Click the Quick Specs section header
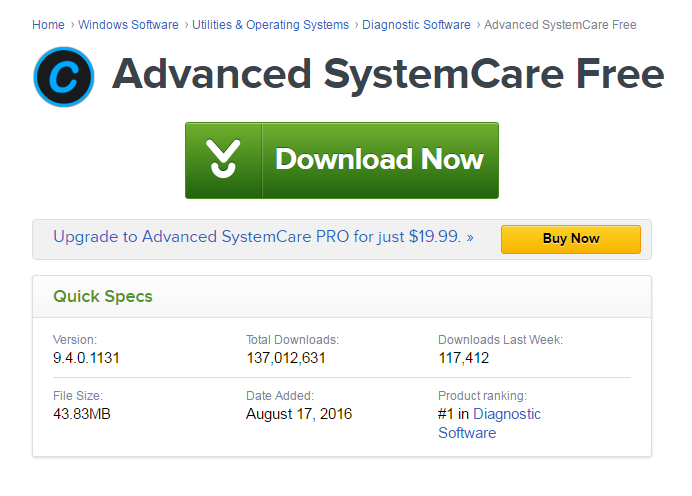 point(103,296)
